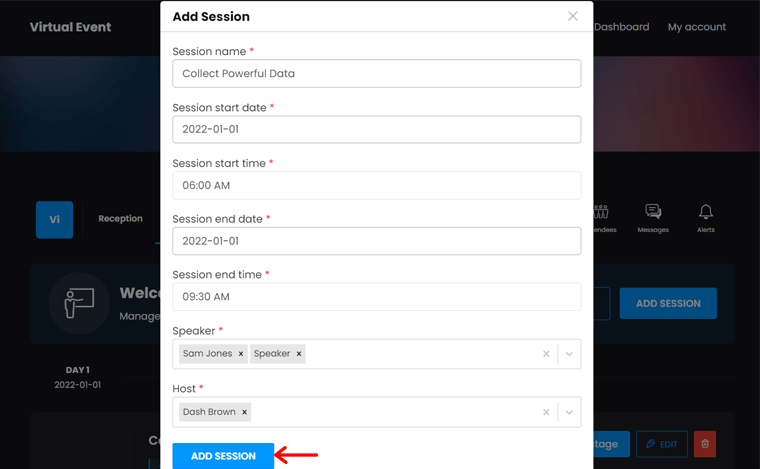
Task: Remove the Sam Jones speaker tag
Action: coord(241,354)
